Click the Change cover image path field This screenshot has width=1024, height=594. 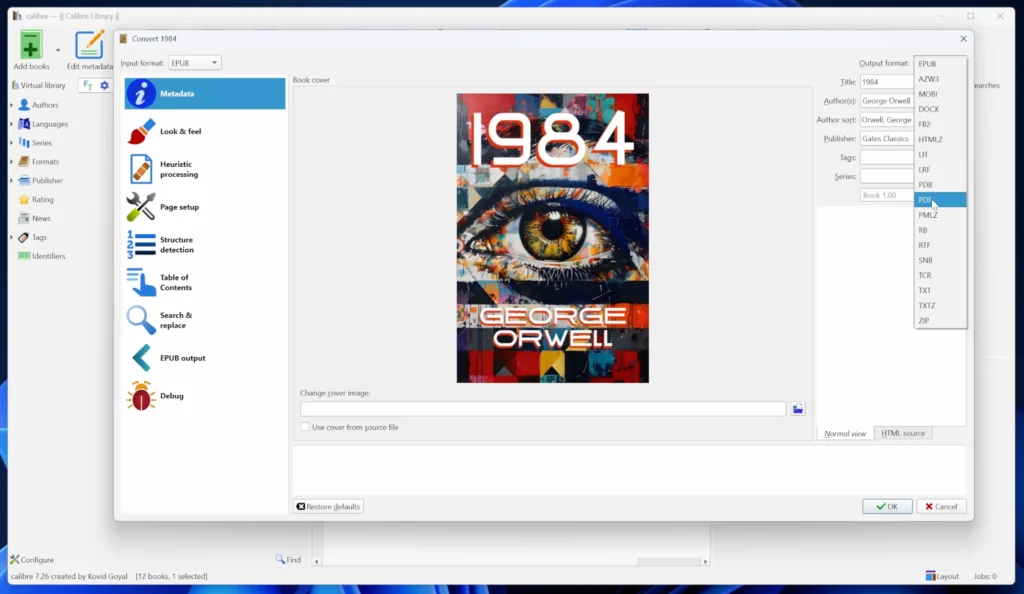[543, 409]
